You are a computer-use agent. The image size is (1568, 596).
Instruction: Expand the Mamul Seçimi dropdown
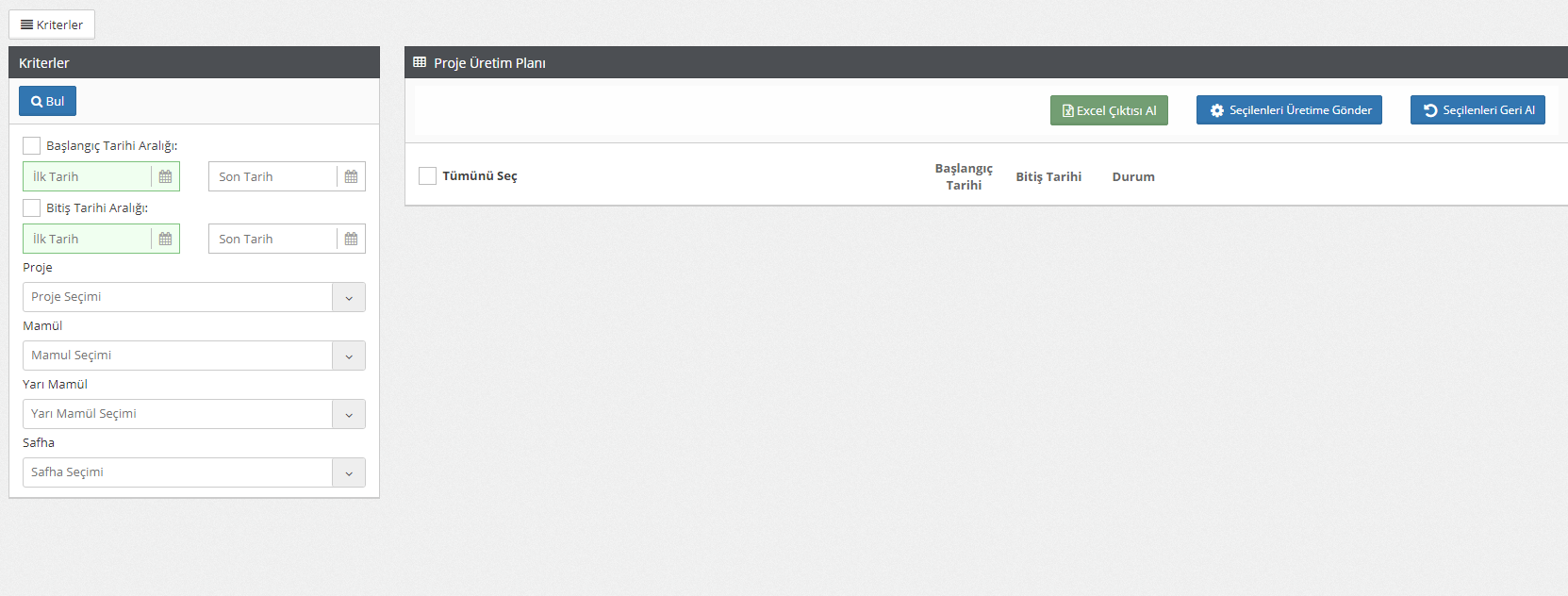[348, 356]
